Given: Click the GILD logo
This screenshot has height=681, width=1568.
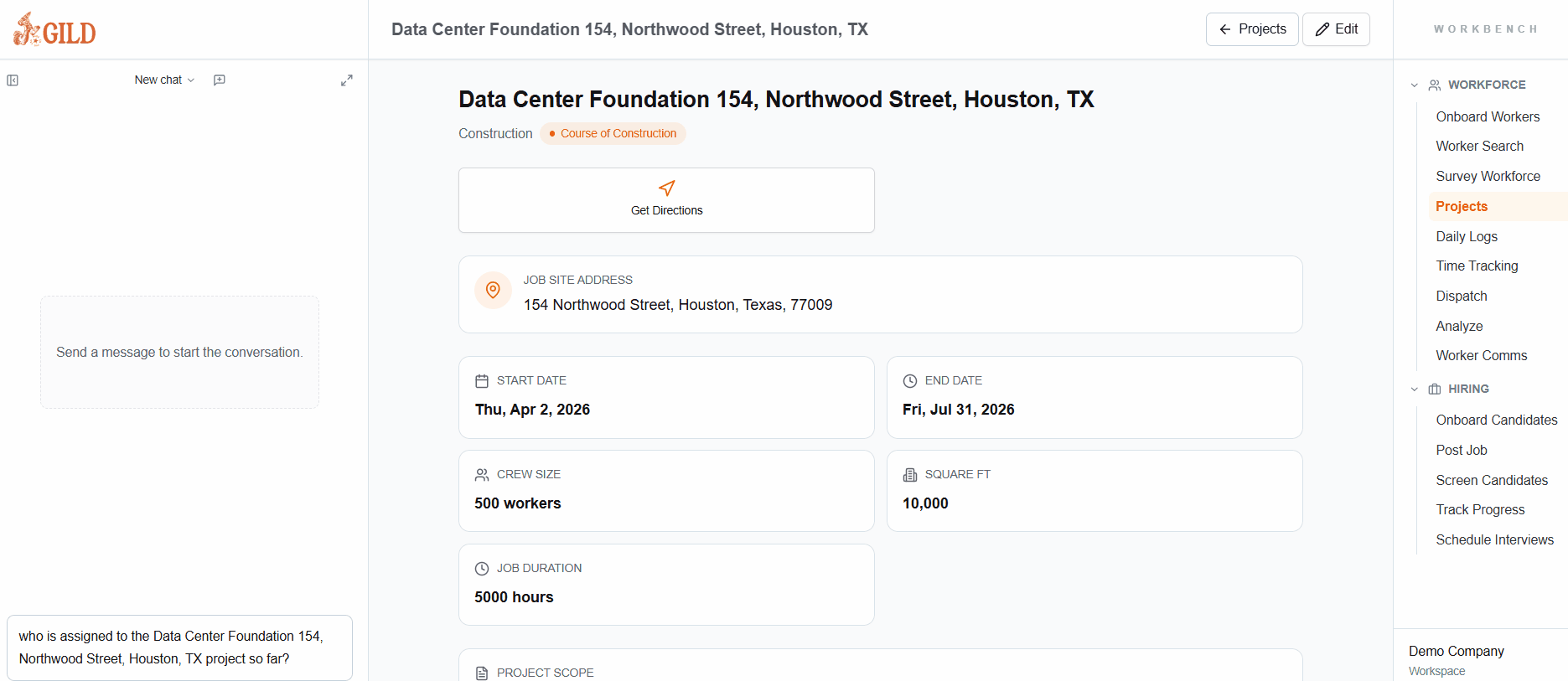Looking at the screenshot, I should tap(54, 28).
